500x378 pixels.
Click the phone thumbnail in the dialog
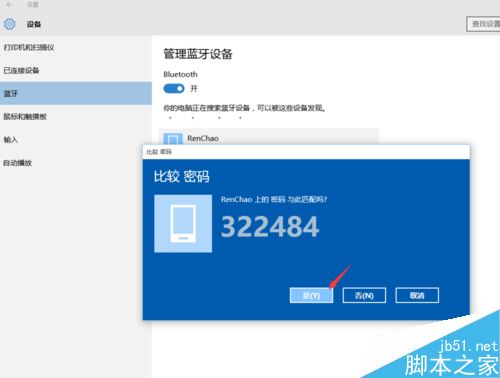183,224
